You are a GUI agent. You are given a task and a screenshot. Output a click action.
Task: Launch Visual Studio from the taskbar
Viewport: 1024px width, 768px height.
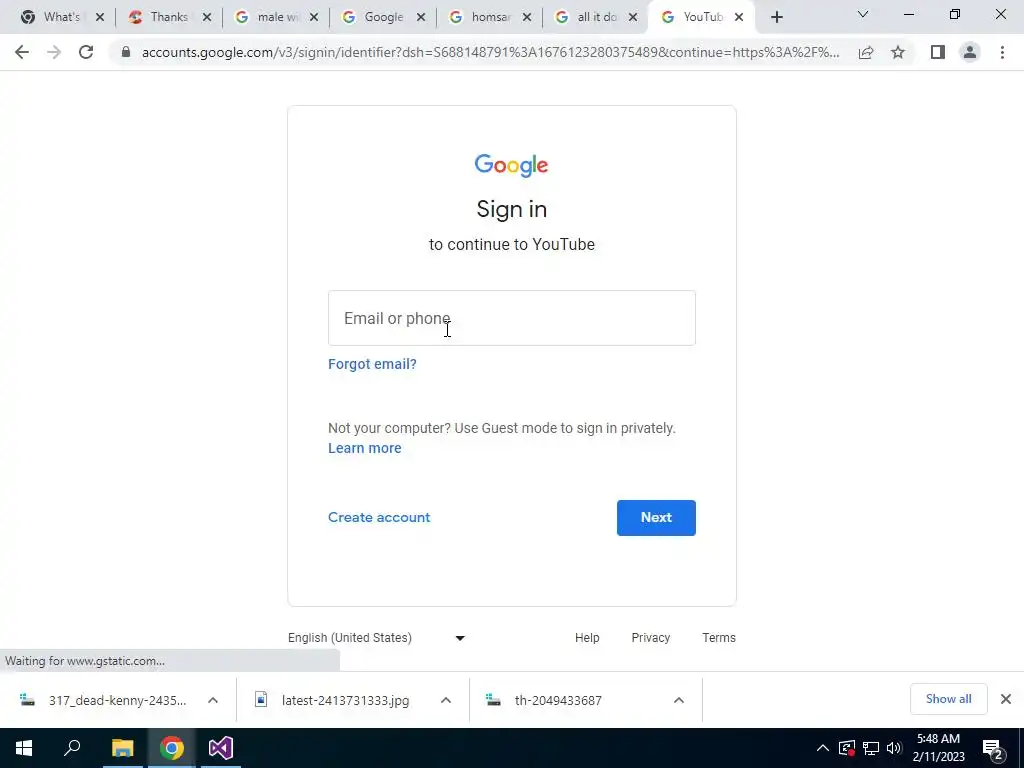tap(221, 748)
